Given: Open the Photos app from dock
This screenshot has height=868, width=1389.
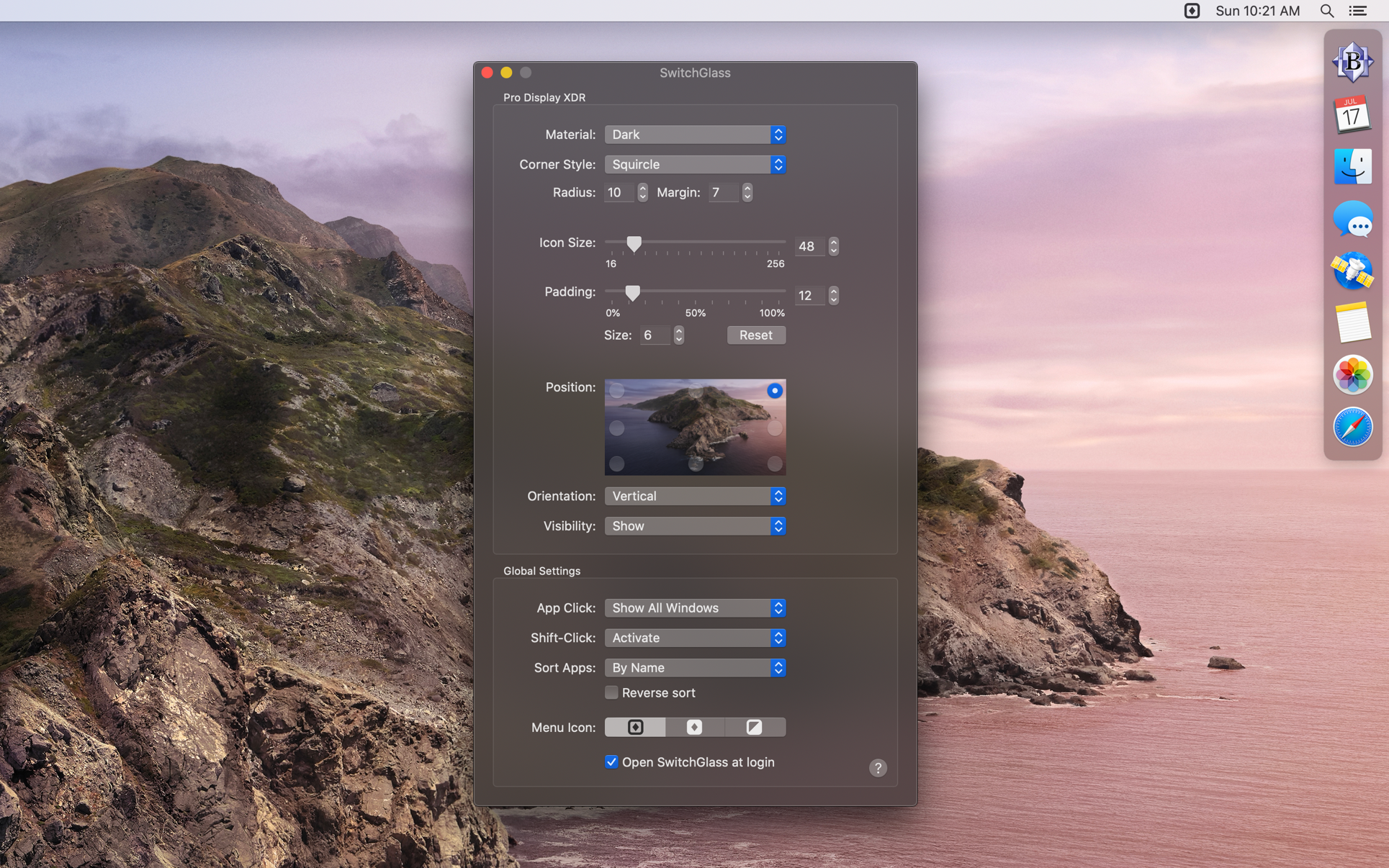Looking at the screenshot, I should click(x=1352, y=376).
